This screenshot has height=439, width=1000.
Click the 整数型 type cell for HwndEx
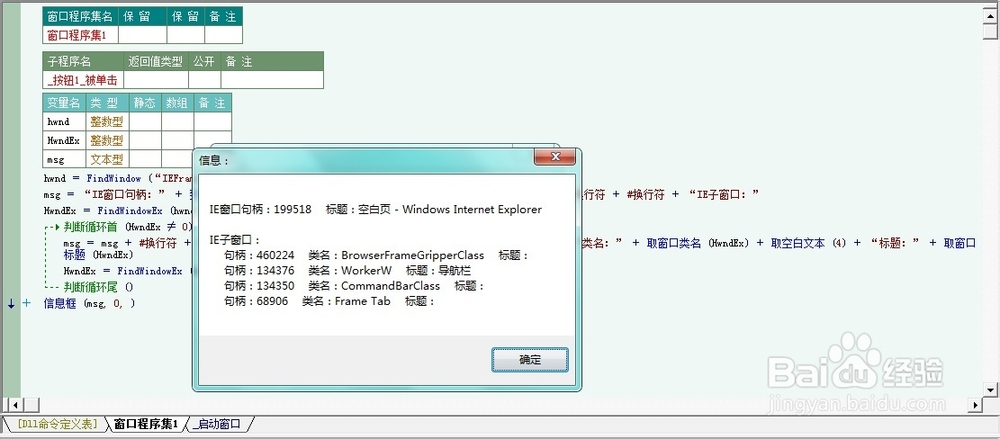[107, 140]
